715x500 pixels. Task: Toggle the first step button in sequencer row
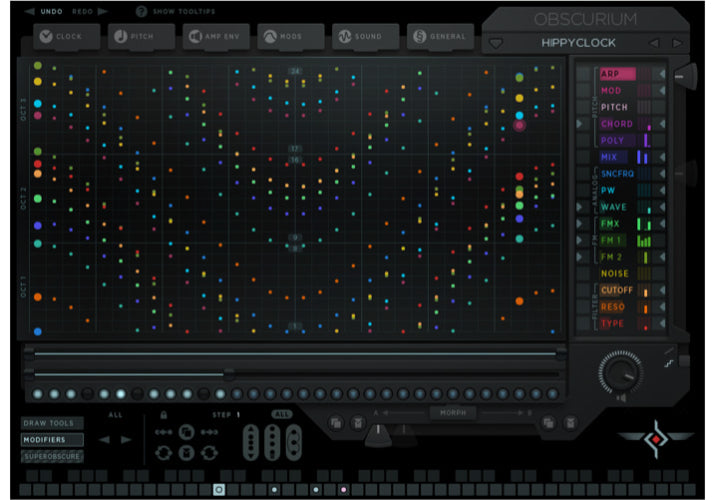tap(38, 394)
